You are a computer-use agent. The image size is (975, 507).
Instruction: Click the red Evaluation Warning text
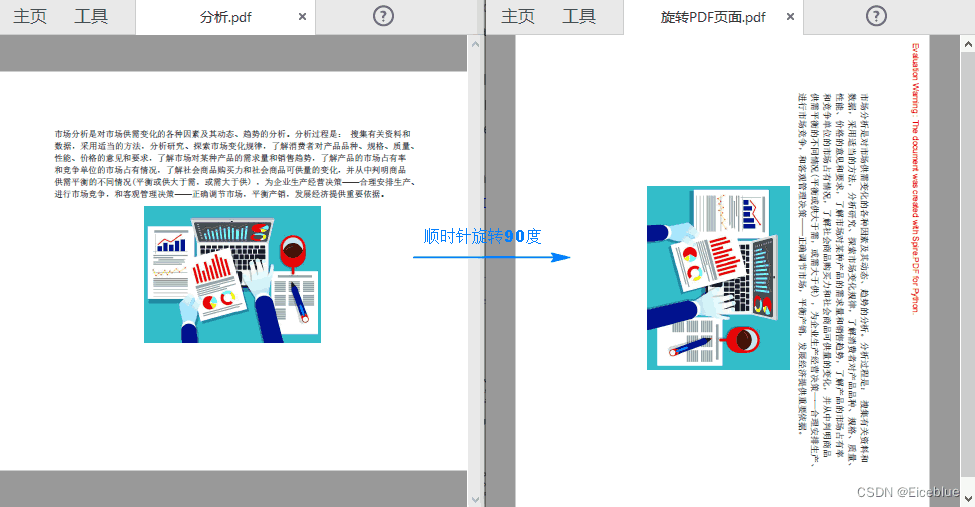[x=915, y=178]
